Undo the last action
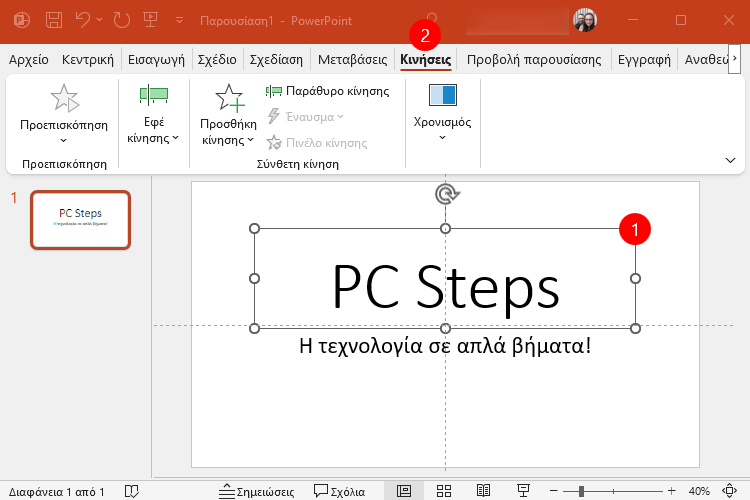This screenshot has width=750, height=500. tap(83, 20)
